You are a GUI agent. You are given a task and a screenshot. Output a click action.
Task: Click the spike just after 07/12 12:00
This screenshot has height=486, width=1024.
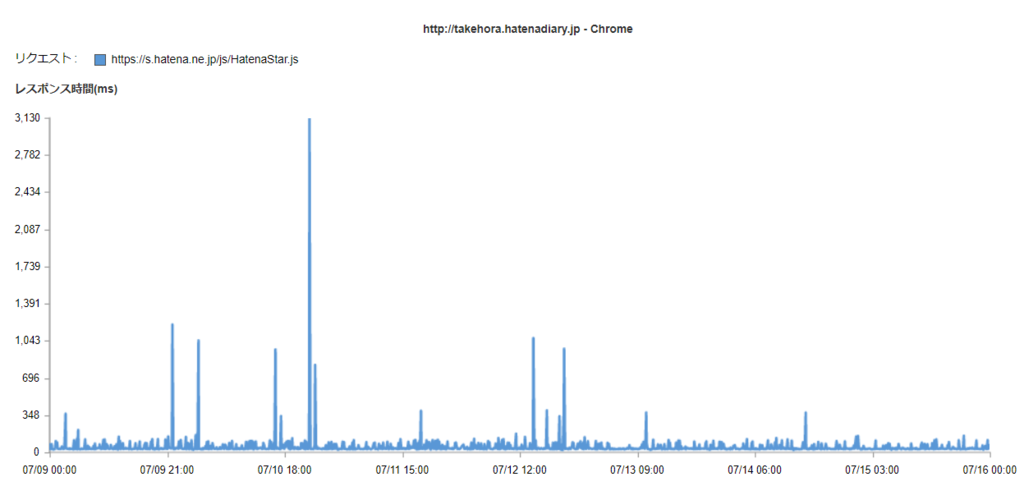(534, 394)
